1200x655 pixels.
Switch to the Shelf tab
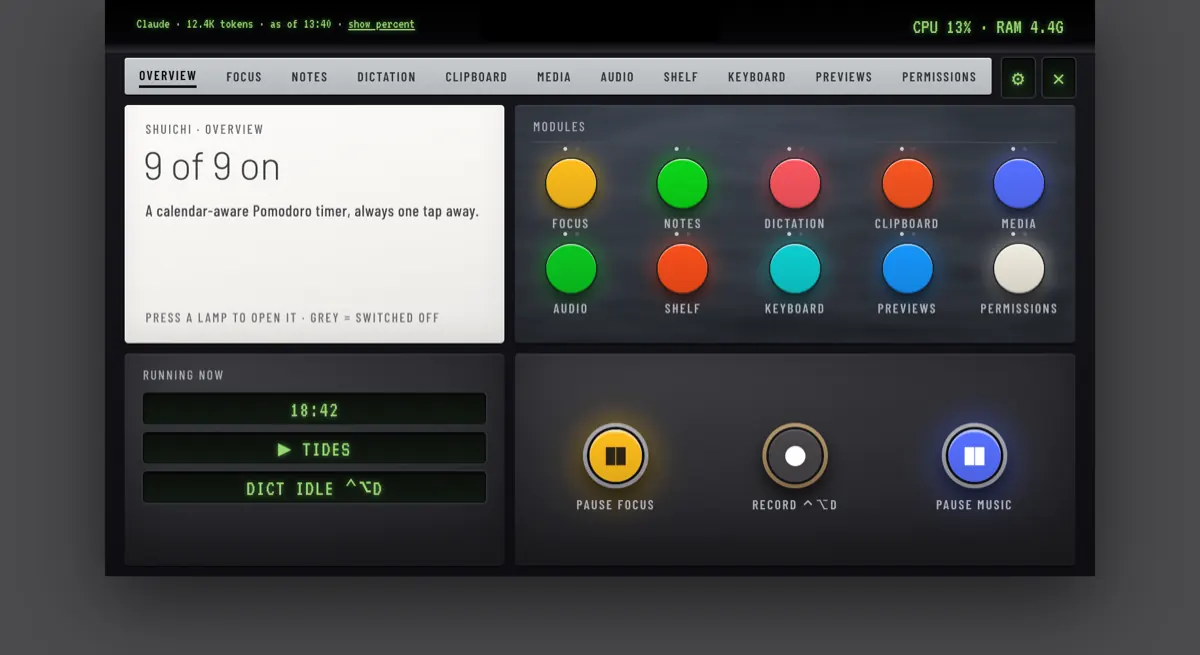click(681, 77)
